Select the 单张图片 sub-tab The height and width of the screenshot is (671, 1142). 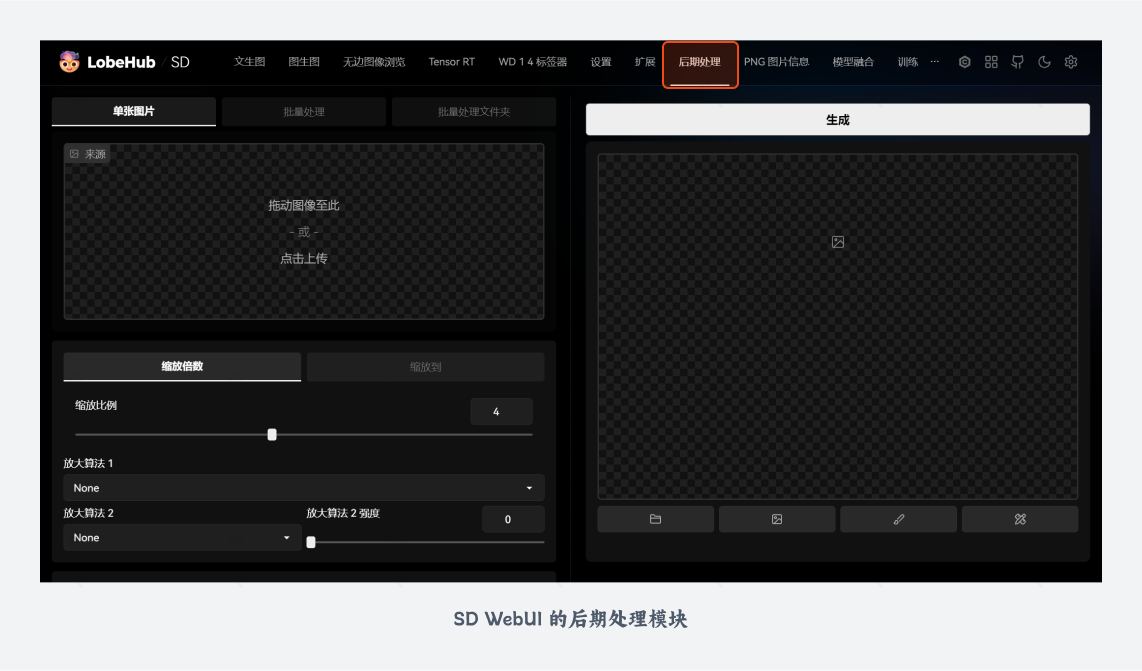[134, 111]
